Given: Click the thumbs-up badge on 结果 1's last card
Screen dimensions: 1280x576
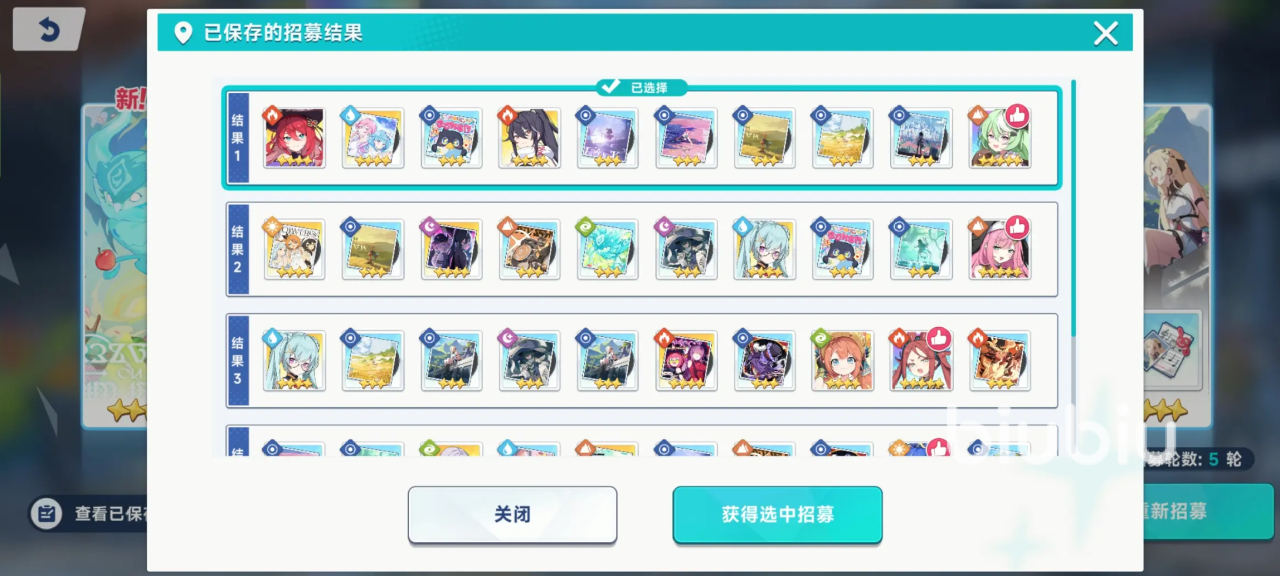Looking at the screenshot, I should (x=1017, y=115).
